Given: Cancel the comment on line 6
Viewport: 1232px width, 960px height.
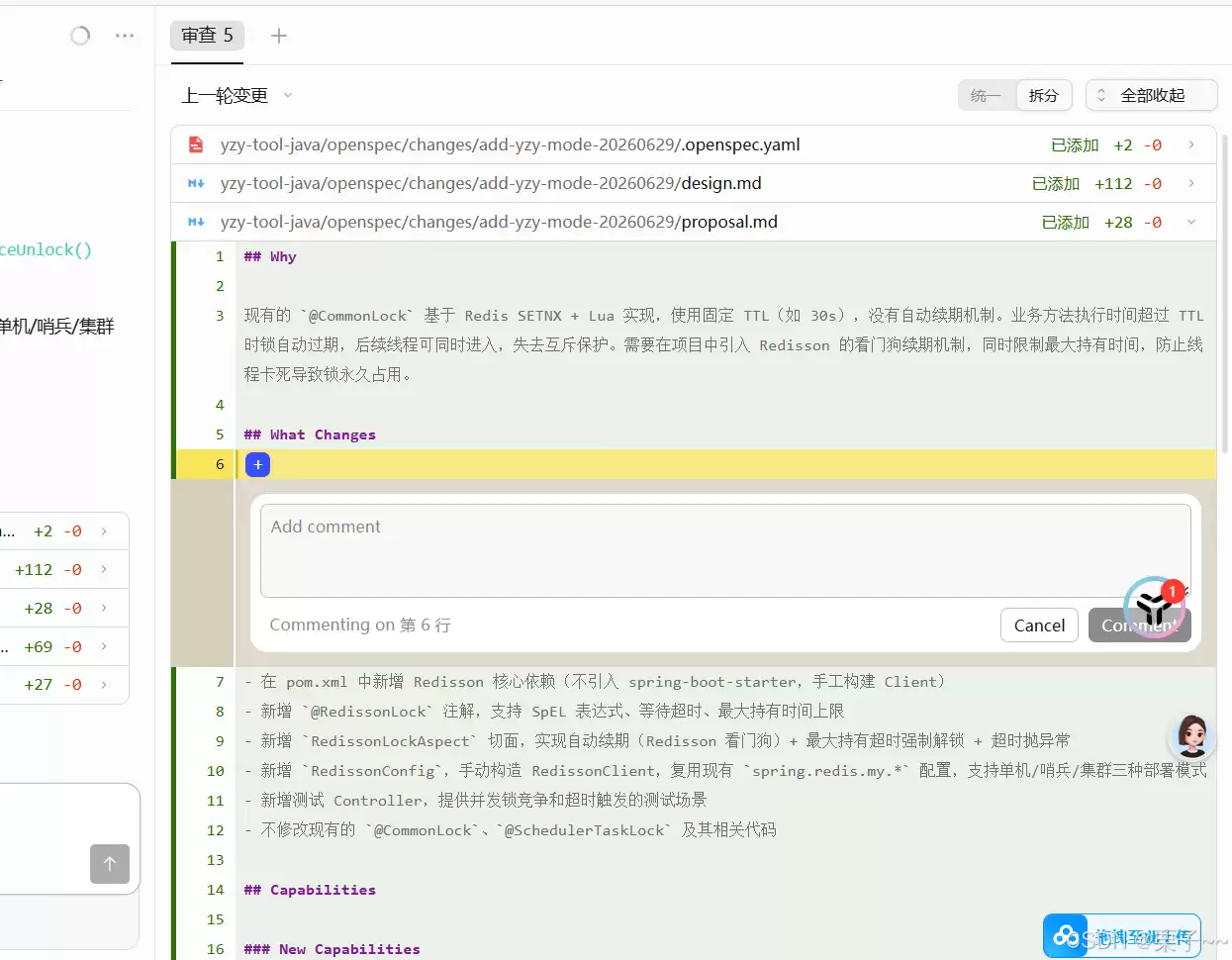Looking at the screenshot, I should (x=1039, y=625).
